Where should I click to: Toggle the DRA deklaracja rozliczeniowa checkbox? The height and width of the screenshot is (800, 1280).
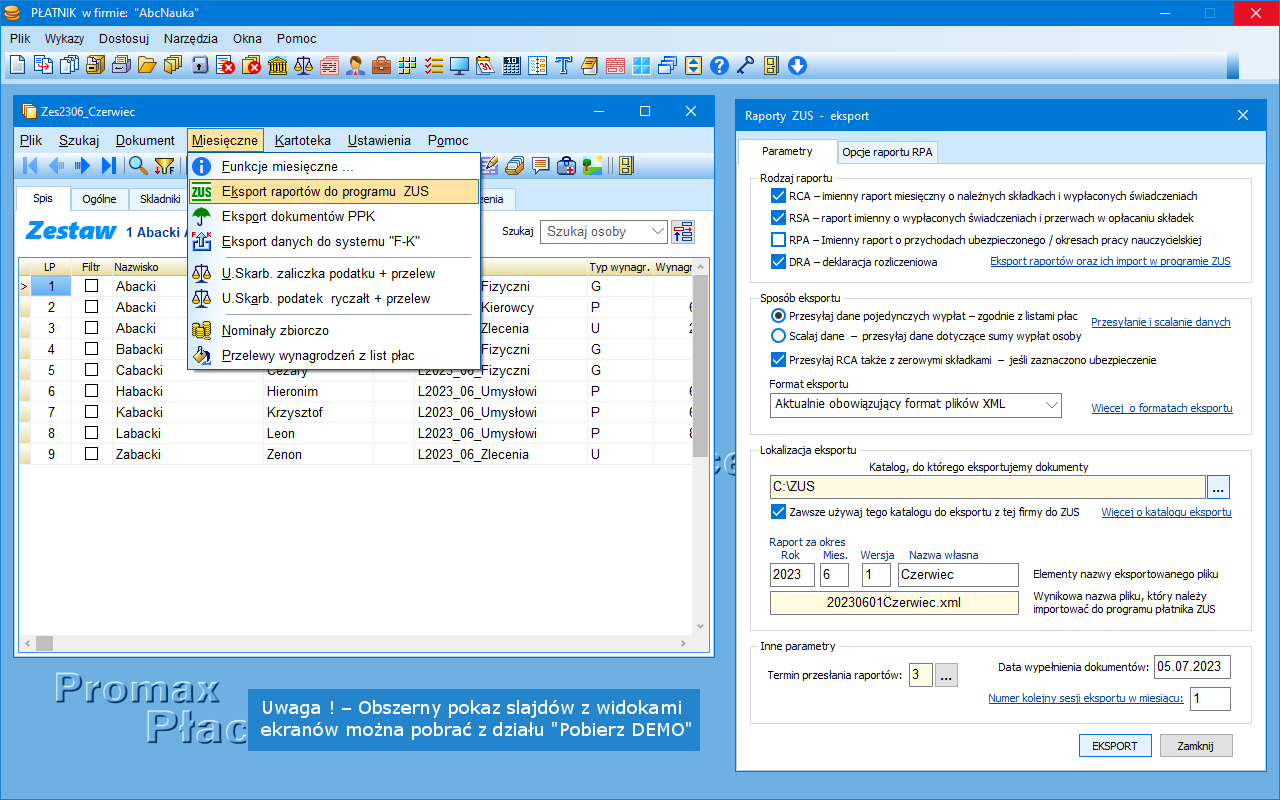[779, 262]
